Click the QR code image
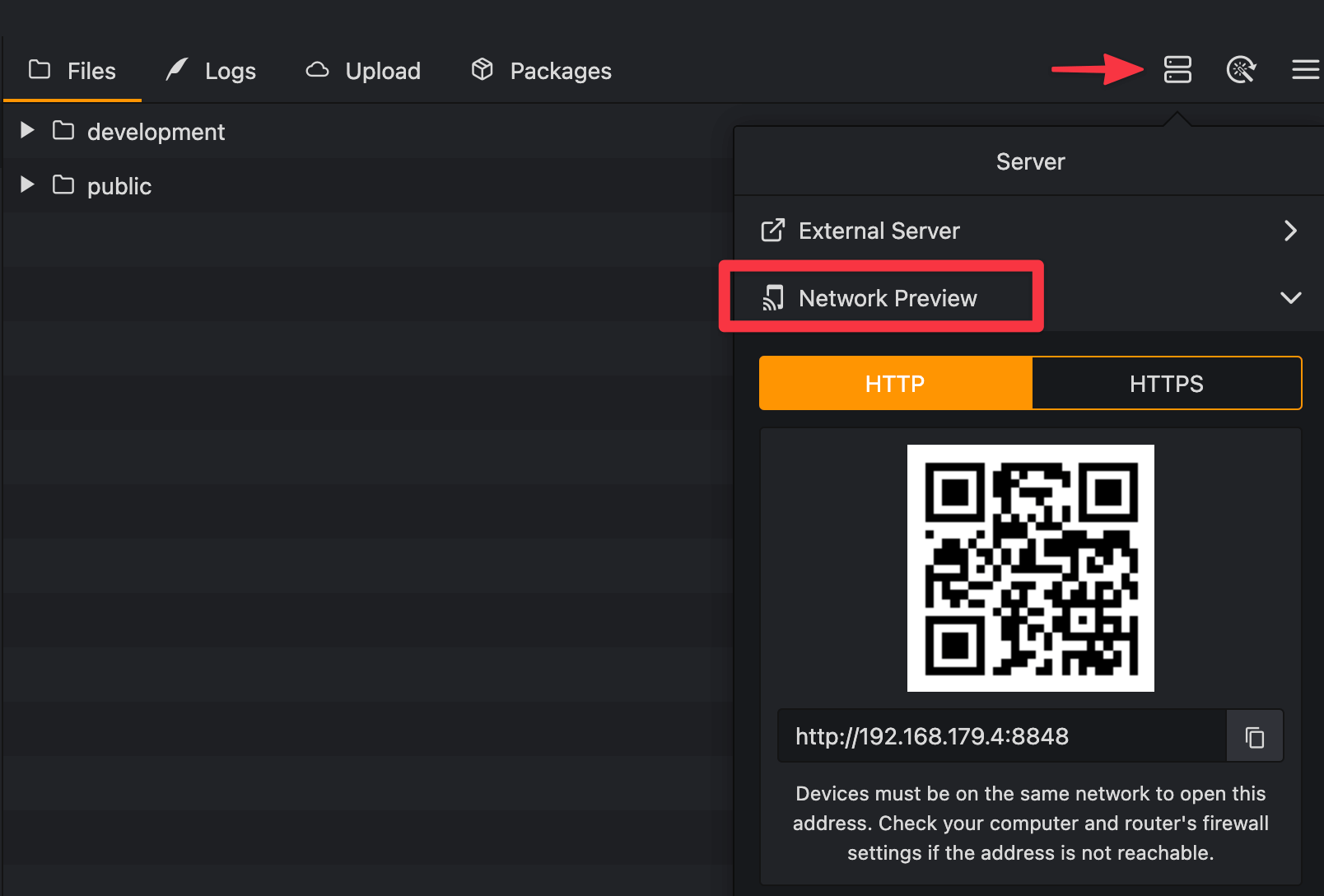The image size is (1324, 896). [1030, 568]
